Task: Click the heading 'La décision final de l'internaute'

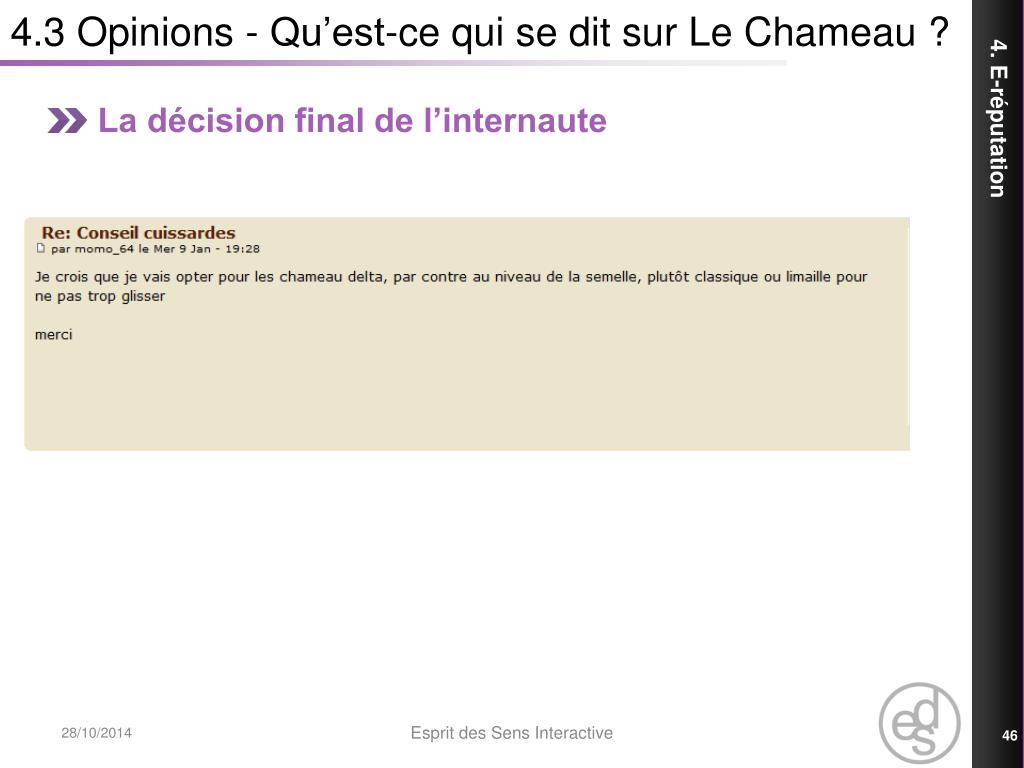Action: (352, 121)
